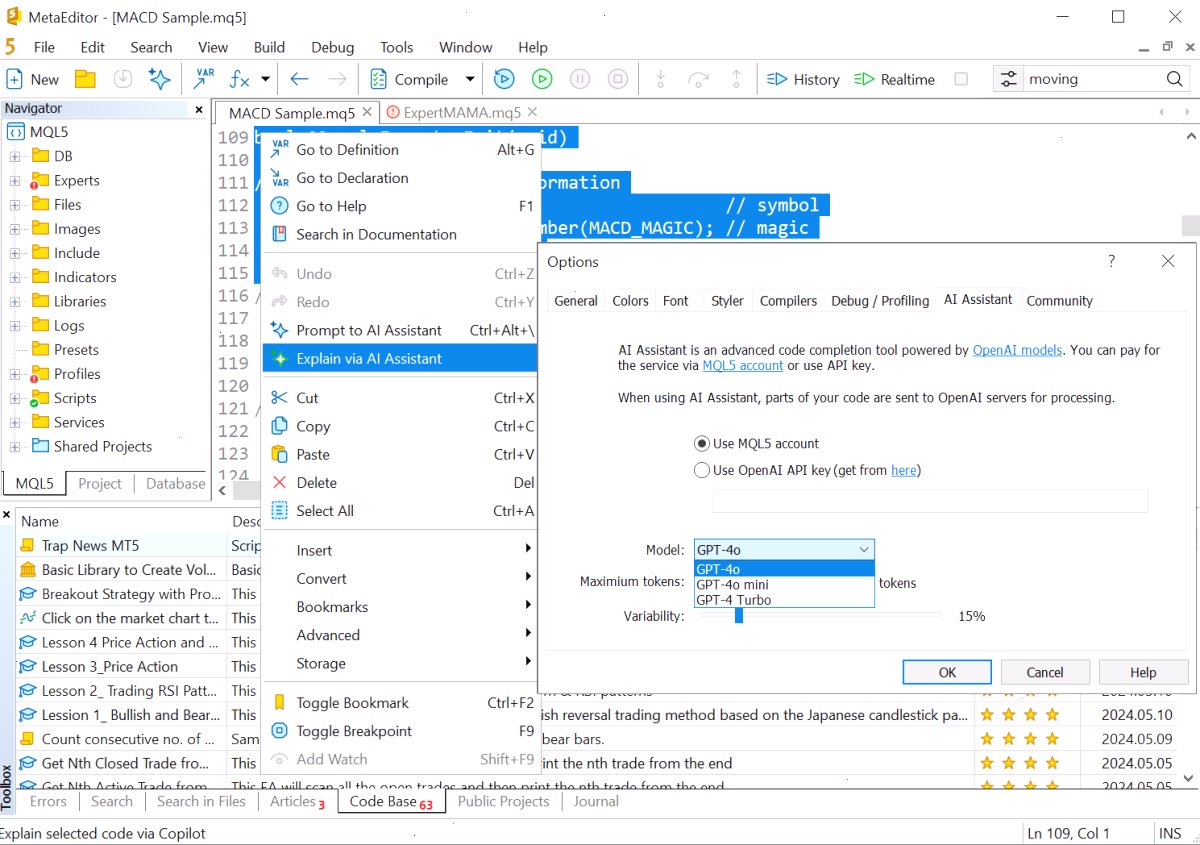Viewport: 1200px width, 845px height.
Task: Choose 'GPT-4o mini' from the Model list
Action: (x=784, y=585)
